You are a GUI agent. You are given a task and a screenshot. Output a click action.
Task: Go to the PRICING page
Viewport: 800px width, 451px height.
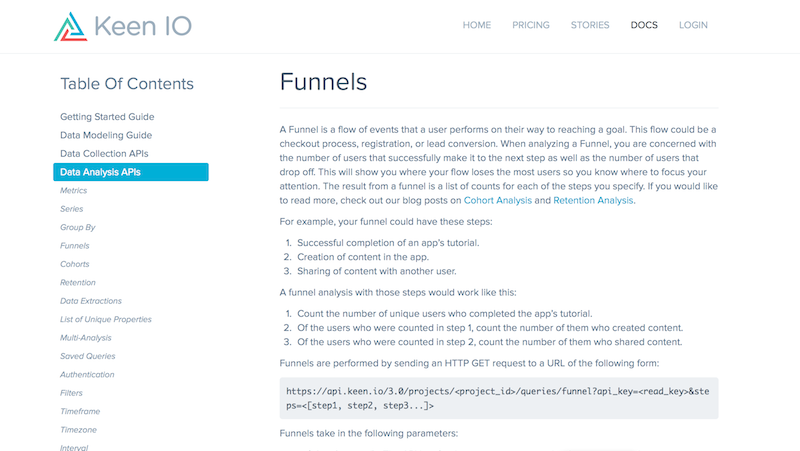(531, 25)
